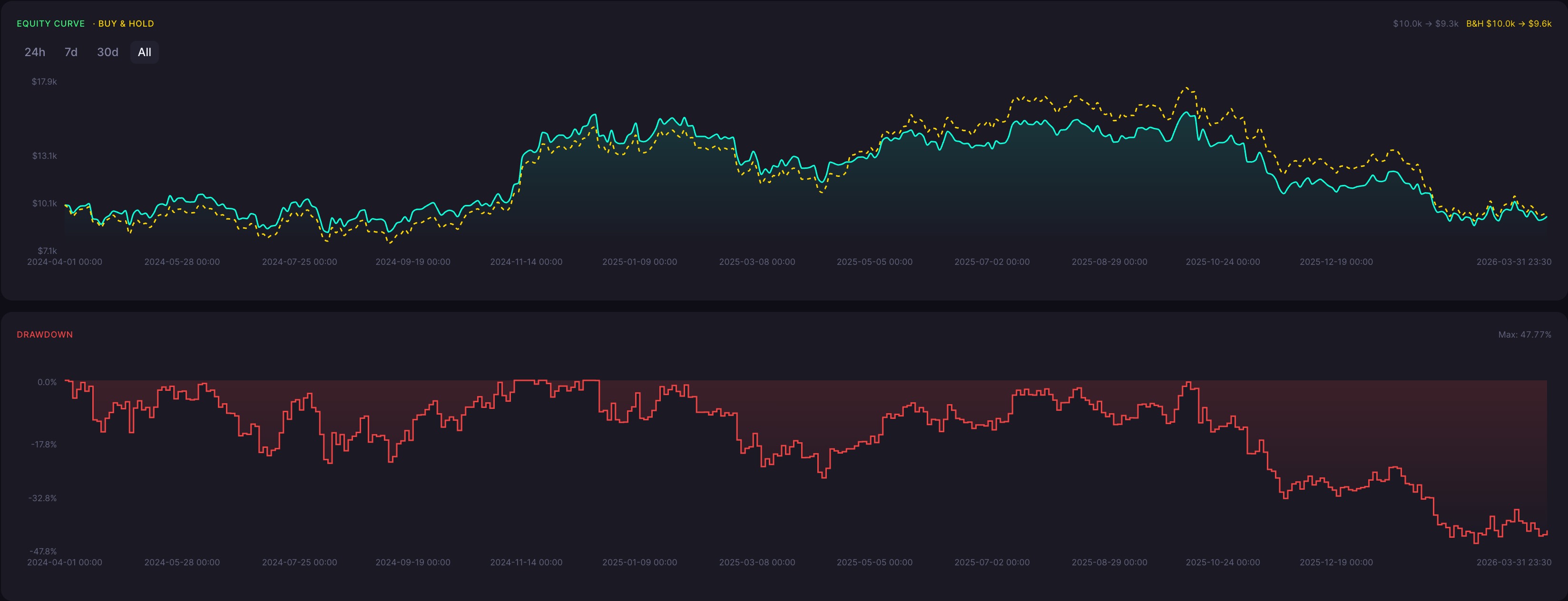1568x601 pixels.
Task: Click the -47.8% drawdown axis label
Action: (x=43, y=552)
